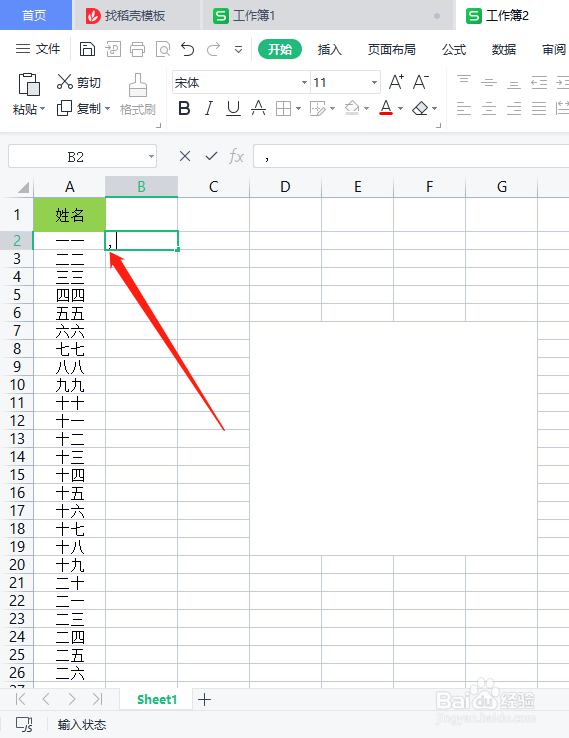Copy selection with 复制
The height and width of the screenshot is (738, 569).
coord(79,109)
